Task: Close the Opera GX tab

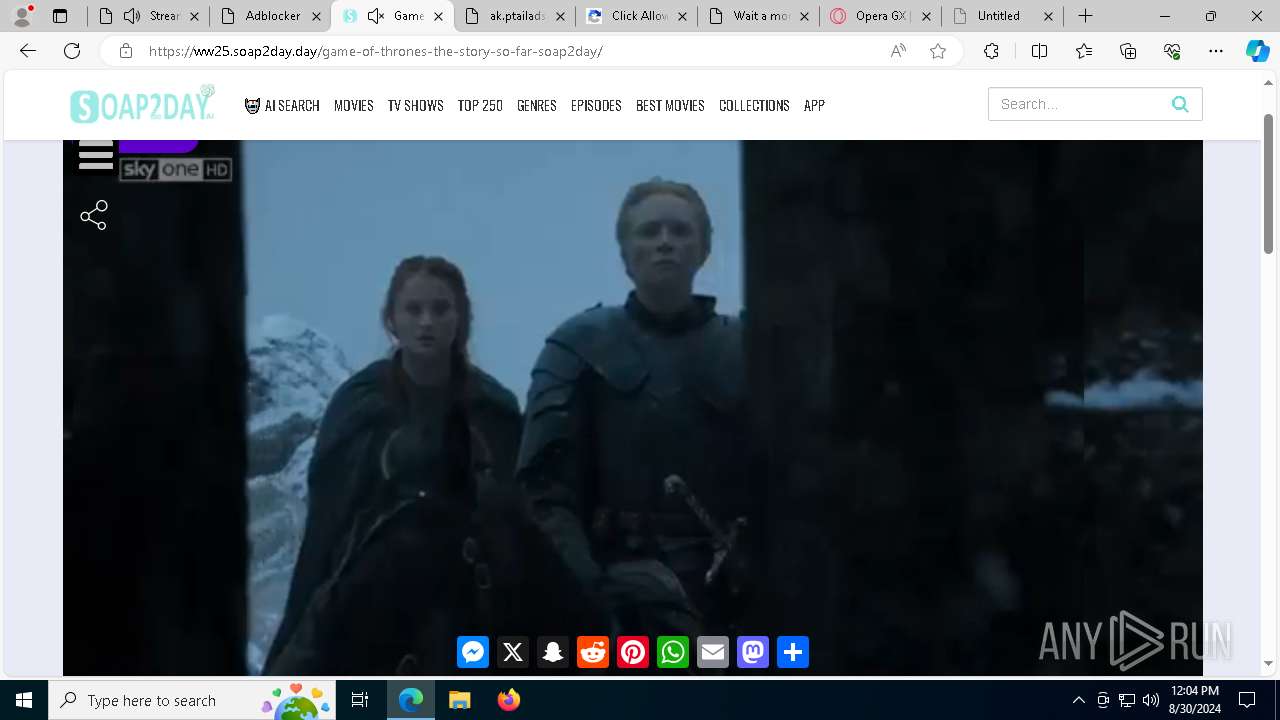Action: click(926, 16)
